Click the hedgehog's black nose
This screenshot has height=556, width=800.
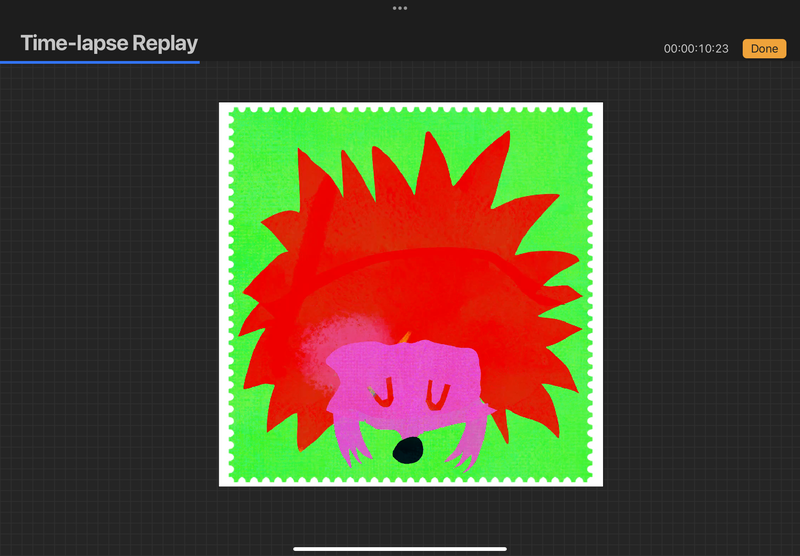(x=406, y=452)
